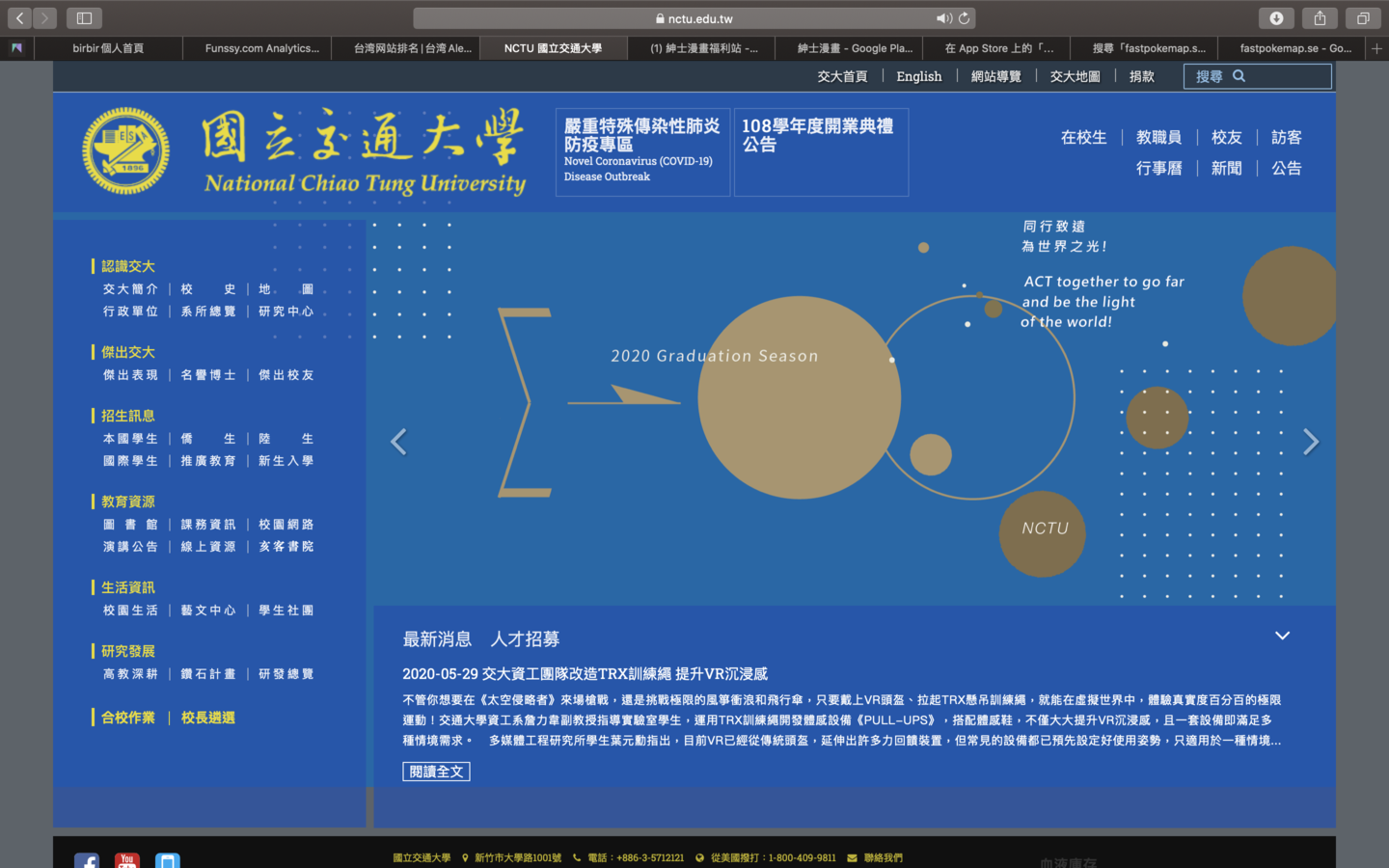Open 行事曆 calendar link
The width and height of the screenshot is (1389, 868).
(1158, 169)
